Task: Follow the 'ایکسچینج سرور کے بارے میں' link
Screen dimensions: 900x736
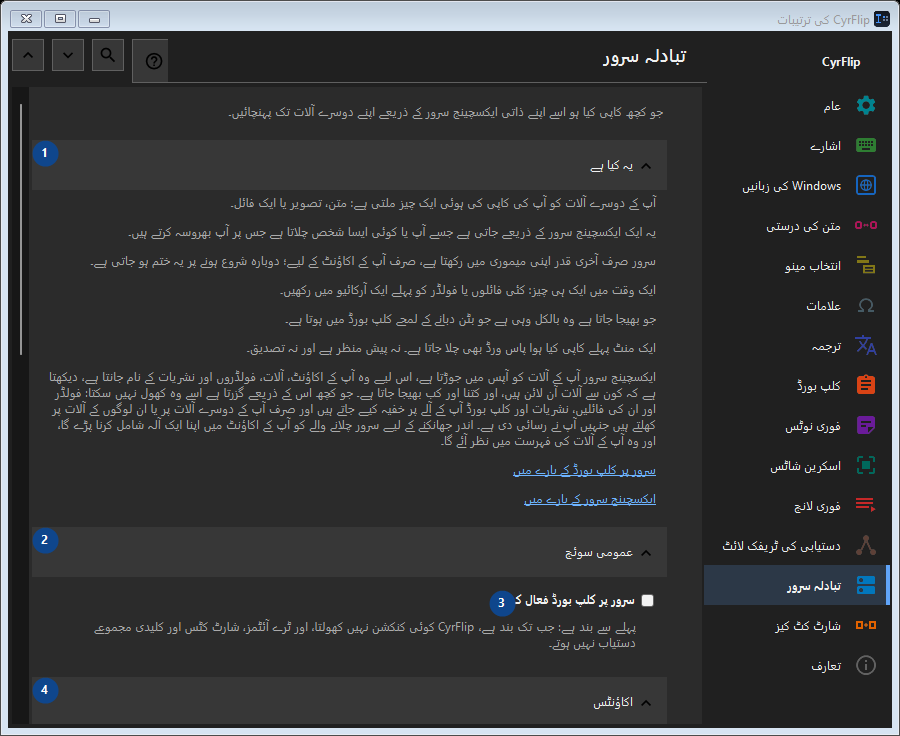Action: 590,499
